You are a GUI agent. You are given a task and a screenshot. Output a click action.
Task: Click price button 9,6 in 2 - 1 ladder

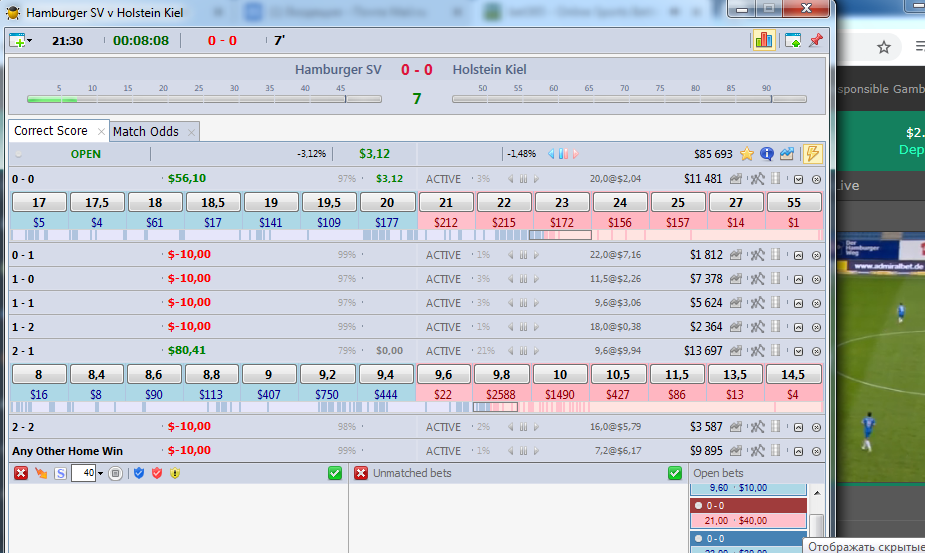coord(444,375)
